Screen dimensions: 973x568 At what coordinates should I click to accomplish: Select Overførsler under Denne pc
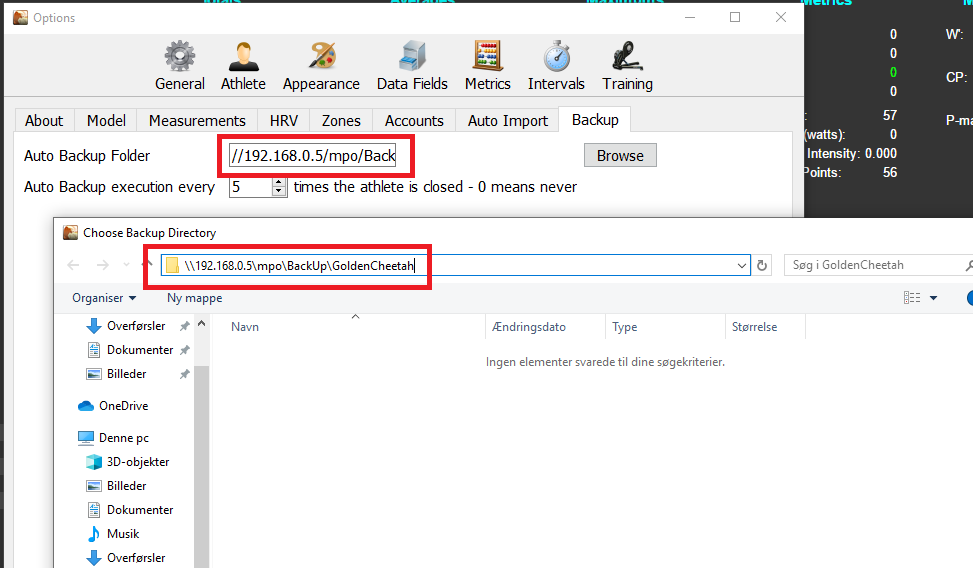click(136, 557)
